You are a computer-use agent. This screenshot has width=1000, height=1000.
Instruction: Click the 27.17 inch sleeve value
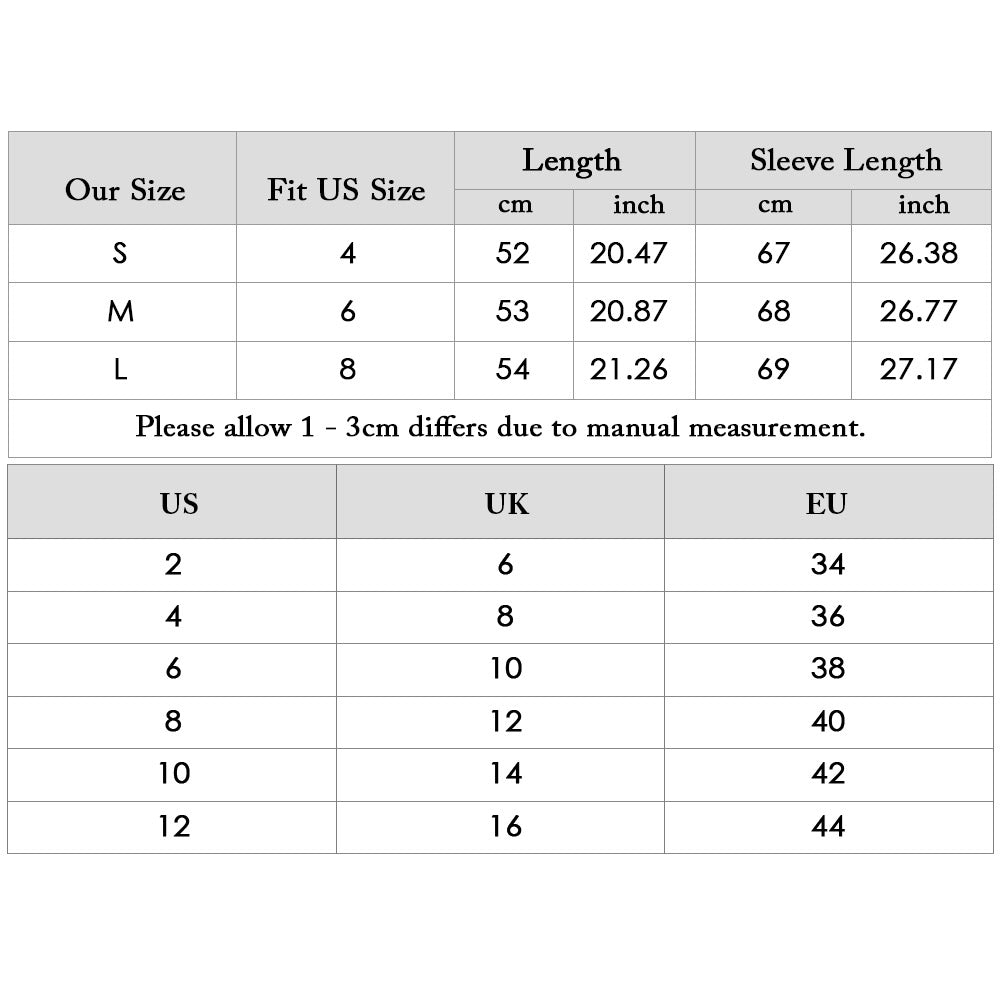click(919, 370)
